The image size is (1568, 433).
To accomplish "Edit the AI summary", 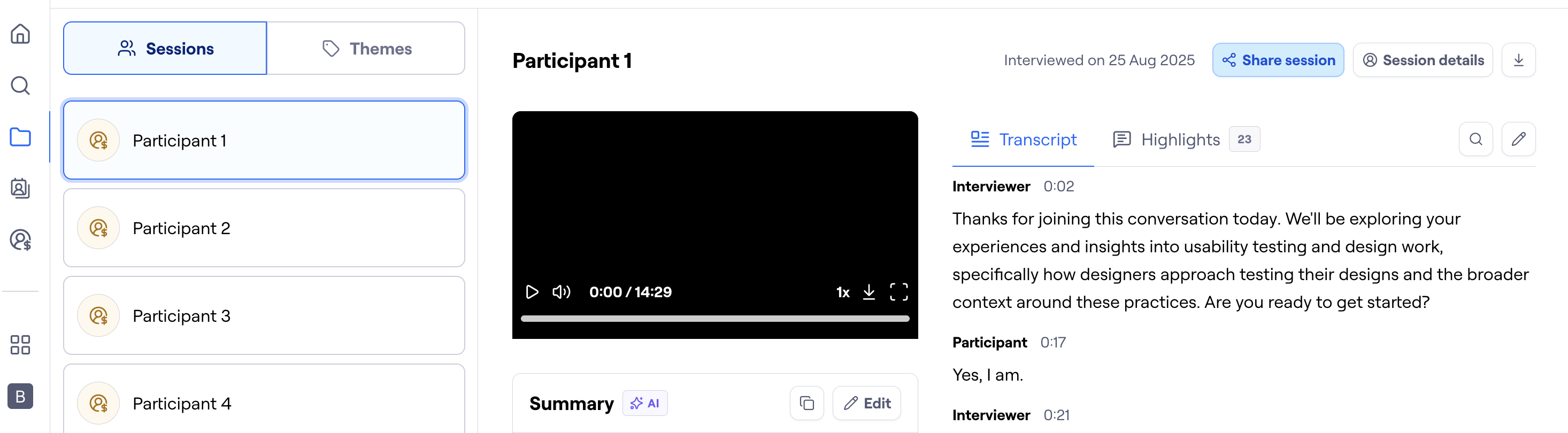I will (x=866, y=403).
